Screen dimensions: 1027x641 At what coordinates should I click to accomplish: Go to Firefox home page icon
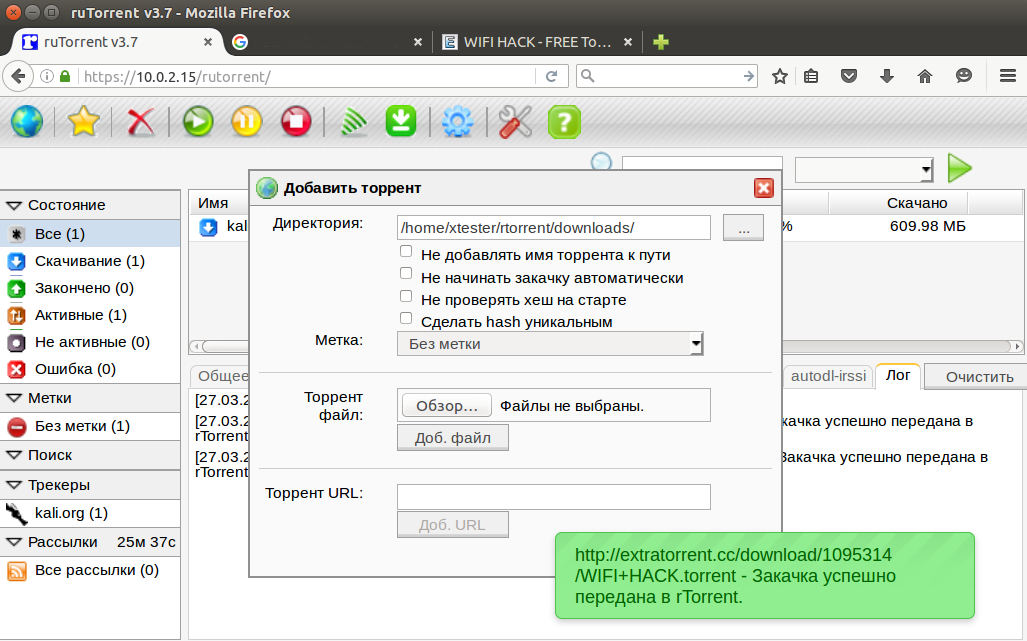point(925,77)
